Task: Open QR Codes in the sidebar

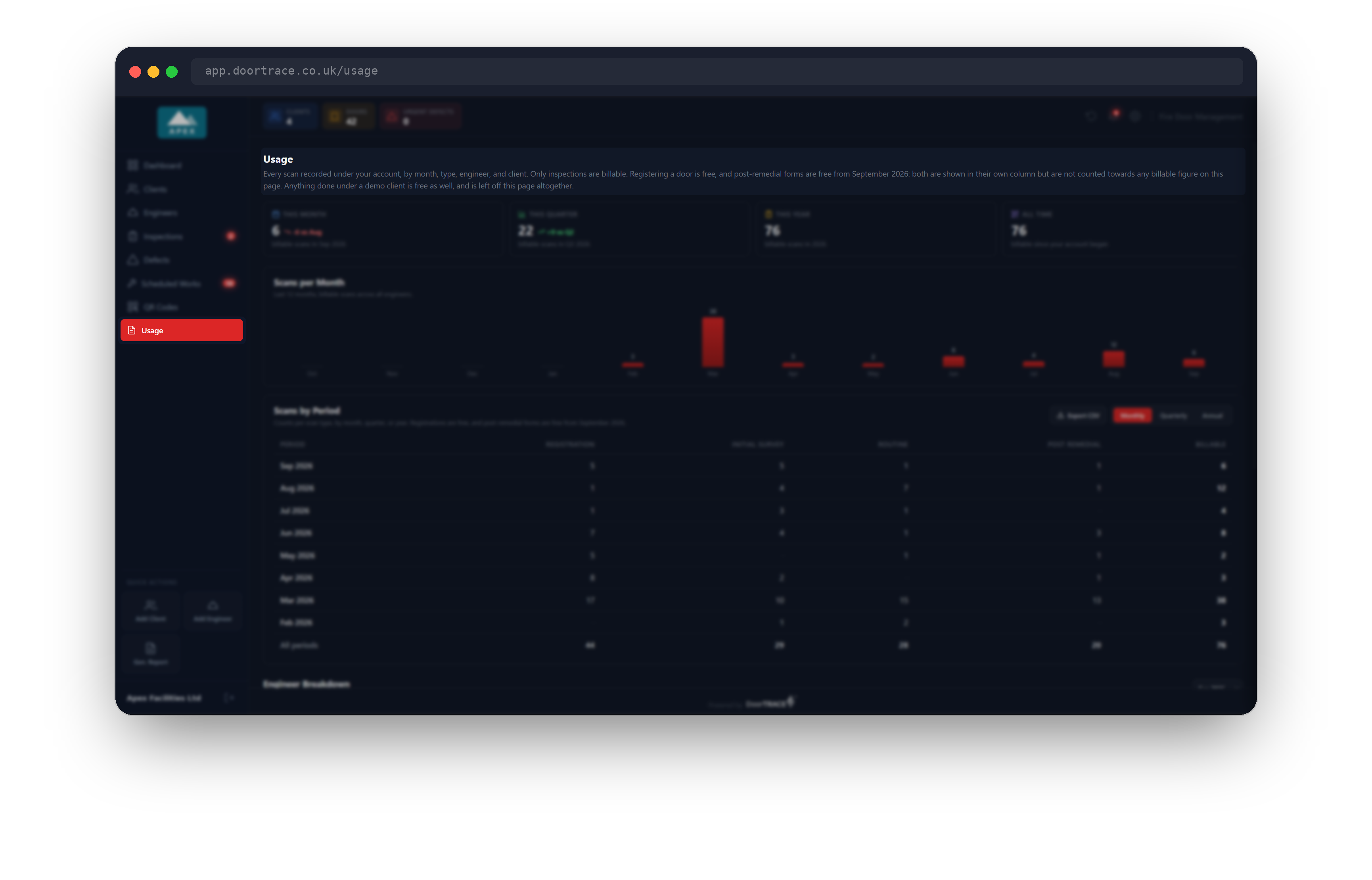Action: click(182, 307)
